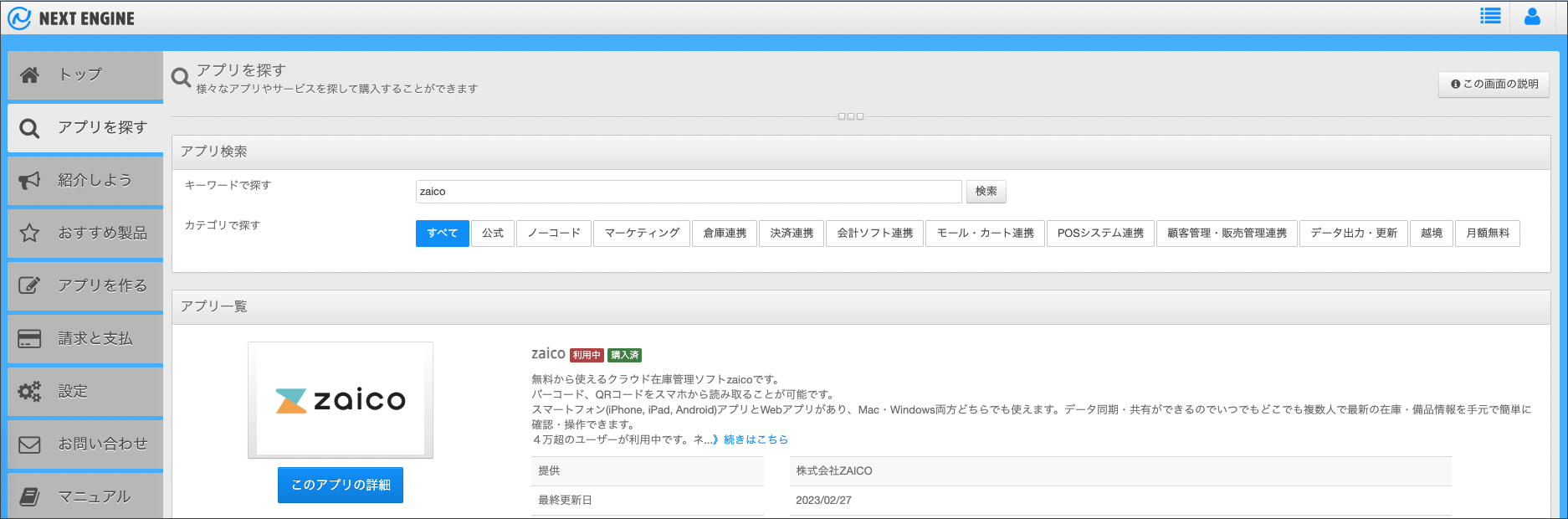
Task: Select the モール・カート連携 category filter
Action: point(985,234)
